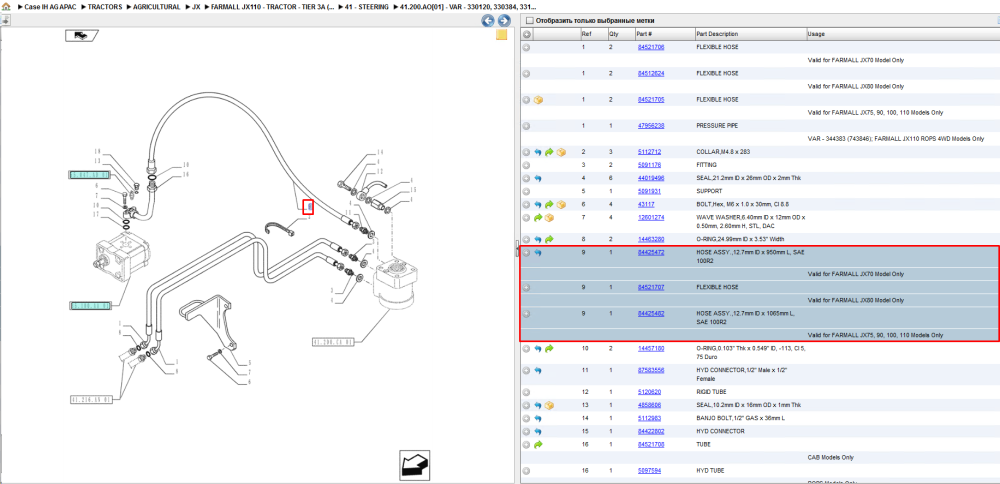This screenshot has height=484, width=1000.
Task: Open part number link 87583556
Action: tap(651, 370)
